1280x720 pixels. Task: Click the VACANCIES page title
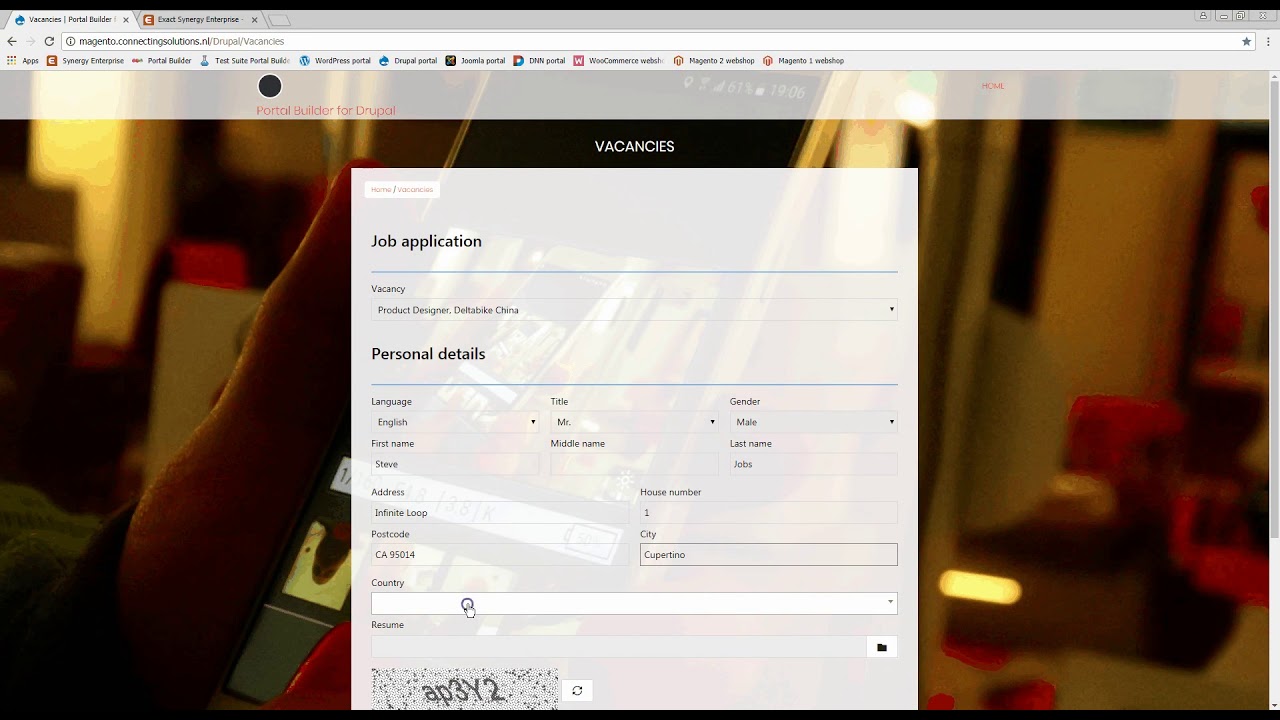(x=634, y=147)
